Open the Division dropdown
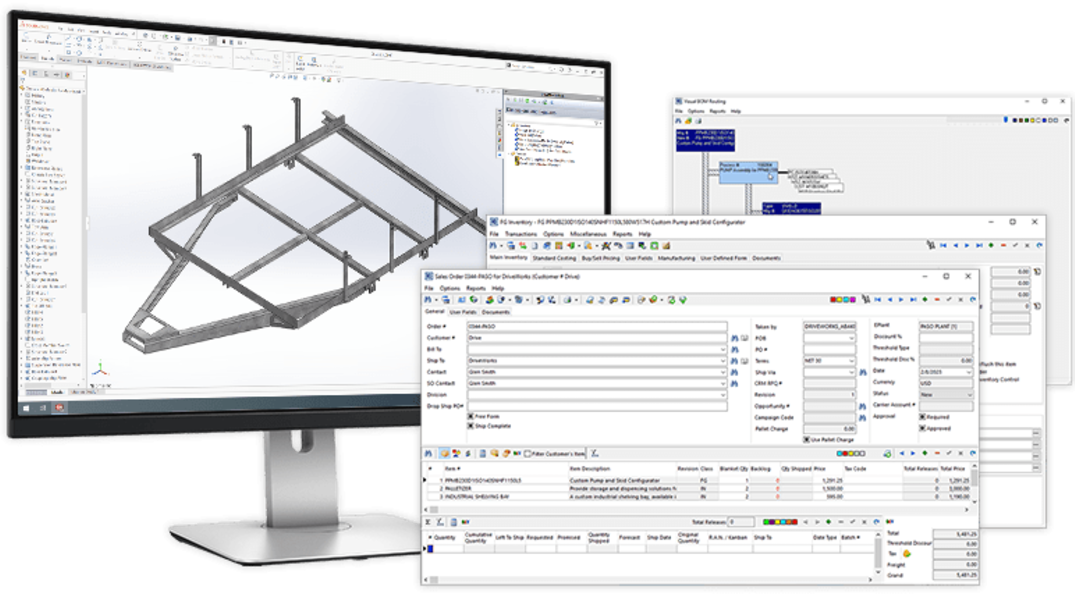1075x594 pixels. point(723,395)
